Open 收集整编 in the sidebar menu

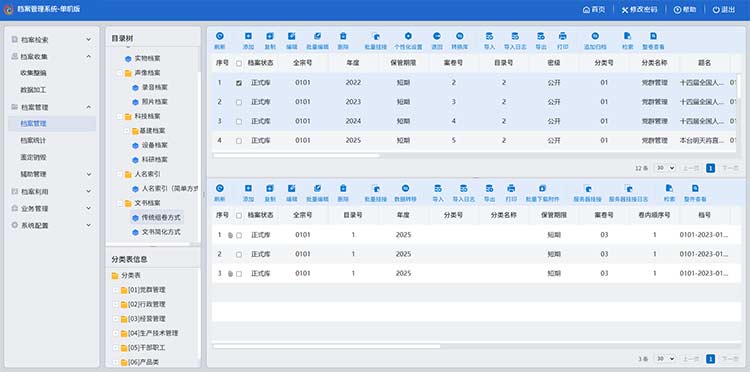(33, 73)
